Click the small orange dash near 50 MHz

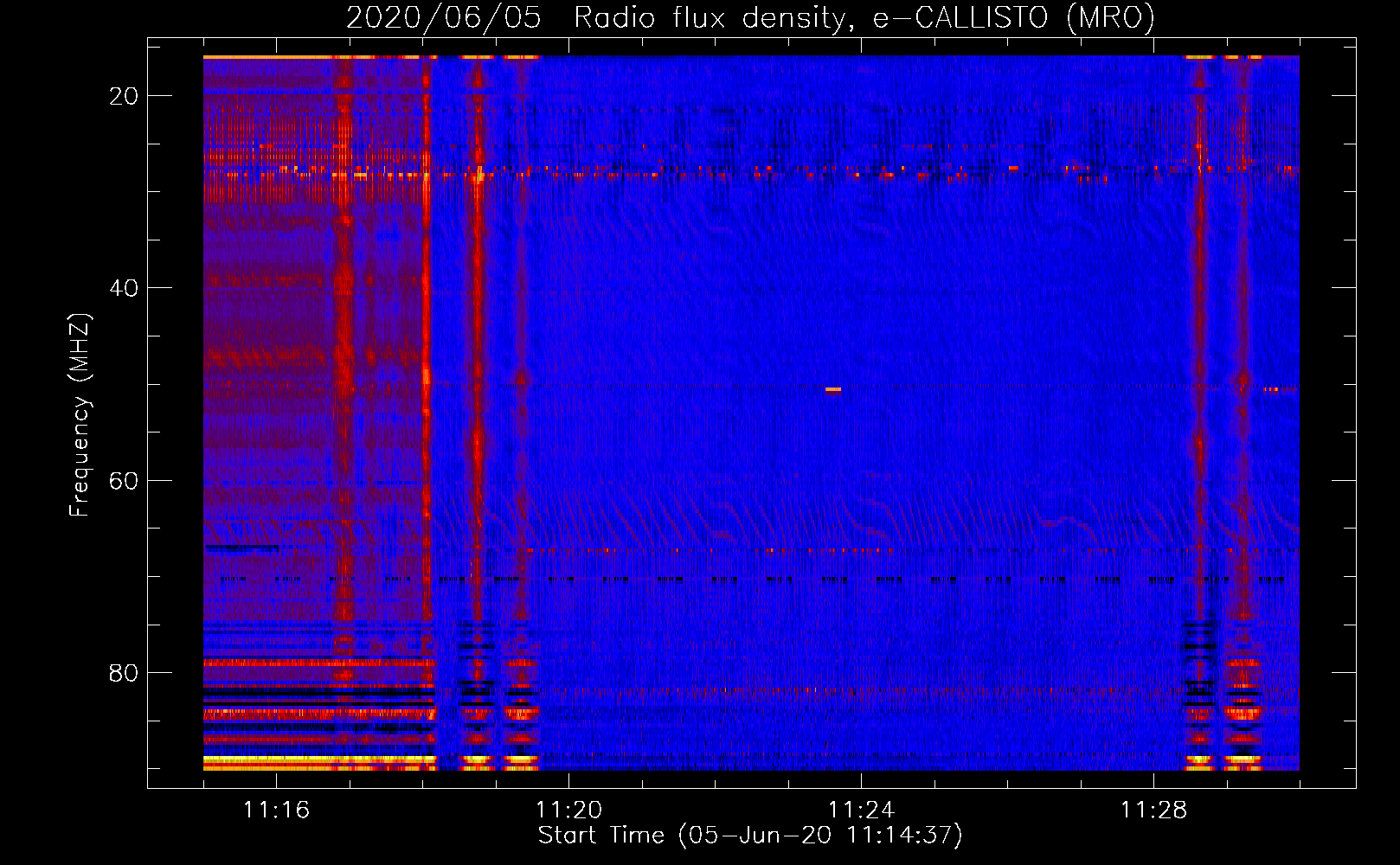(x=833, y=389)
